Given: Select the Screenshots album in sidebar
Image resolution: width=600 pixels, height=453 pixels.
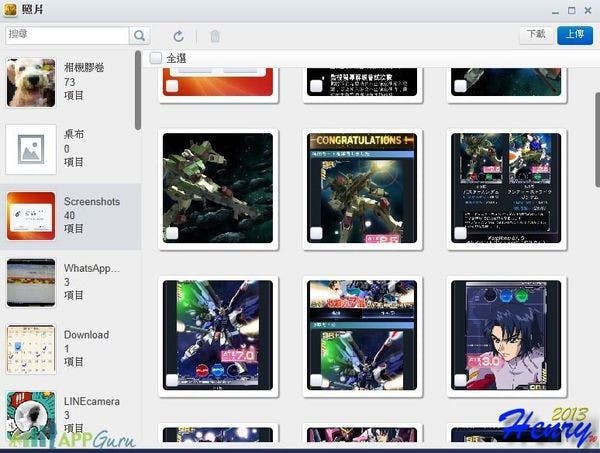Looking at the screenshot, I should coord(70,215).
